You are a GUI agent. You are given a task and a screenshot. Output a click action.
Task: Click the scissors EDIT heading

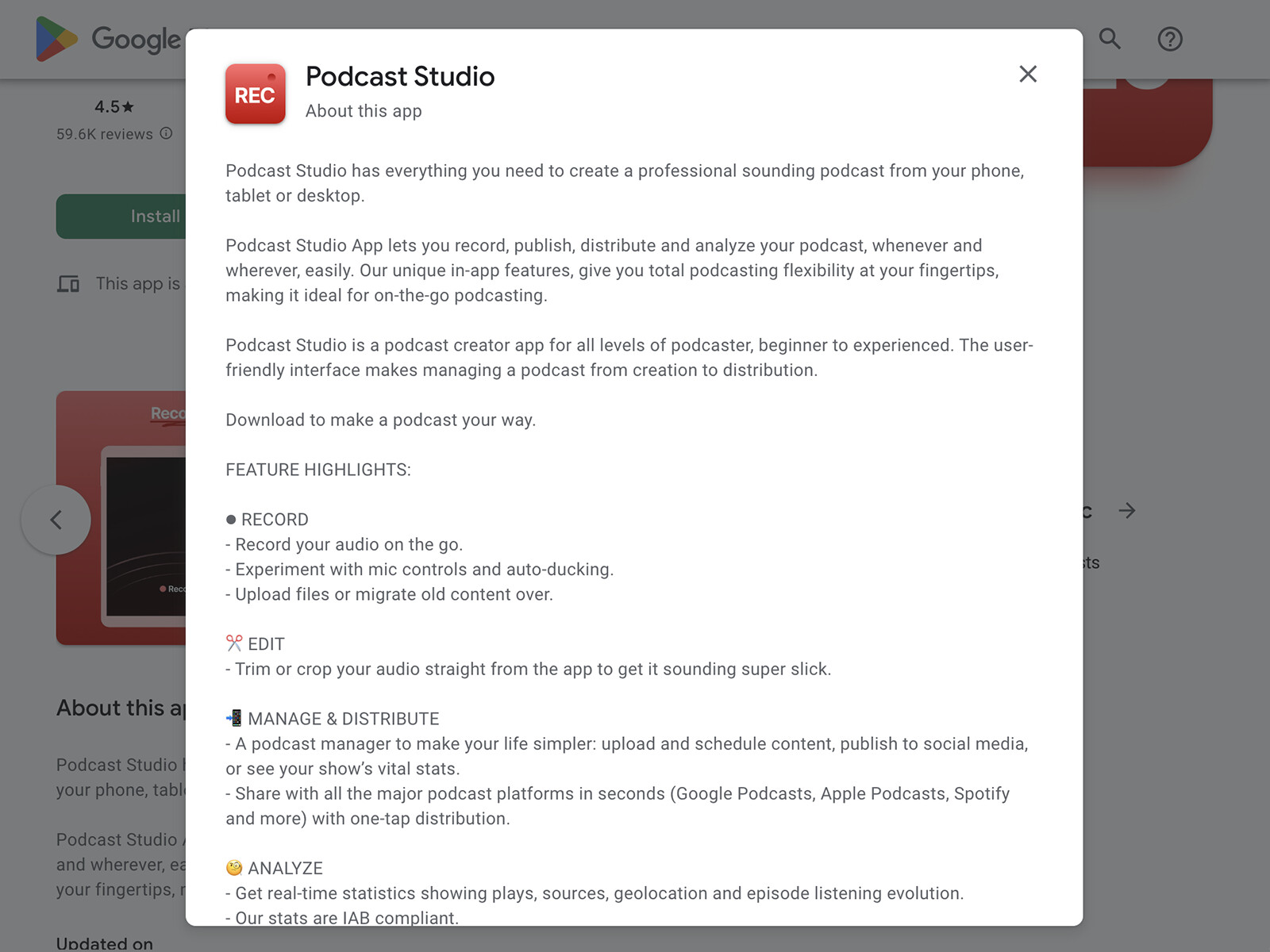point(255,644)
